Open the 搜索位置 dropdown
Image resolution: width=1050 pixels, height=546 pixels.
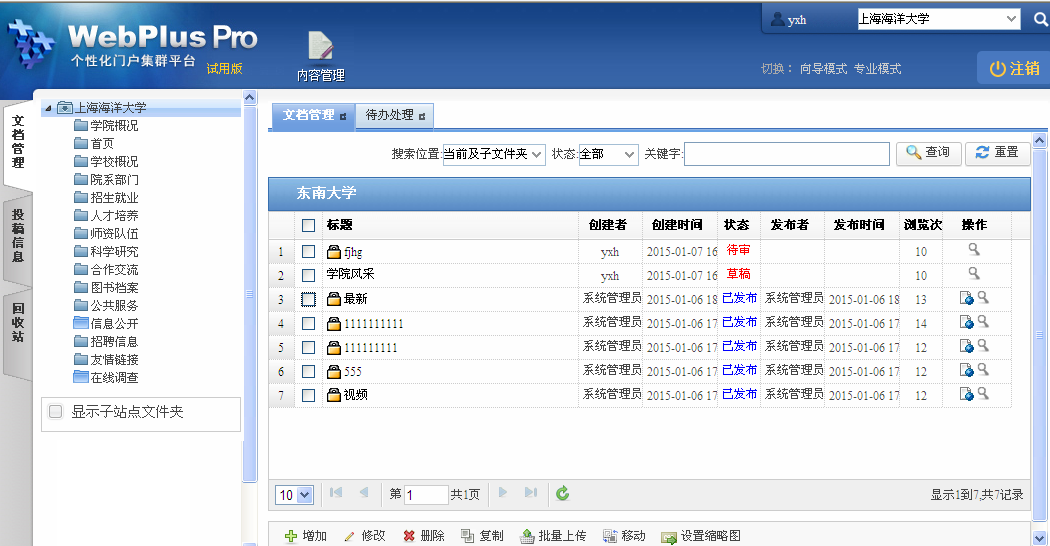pyautogui.click(x=494, y=153)
